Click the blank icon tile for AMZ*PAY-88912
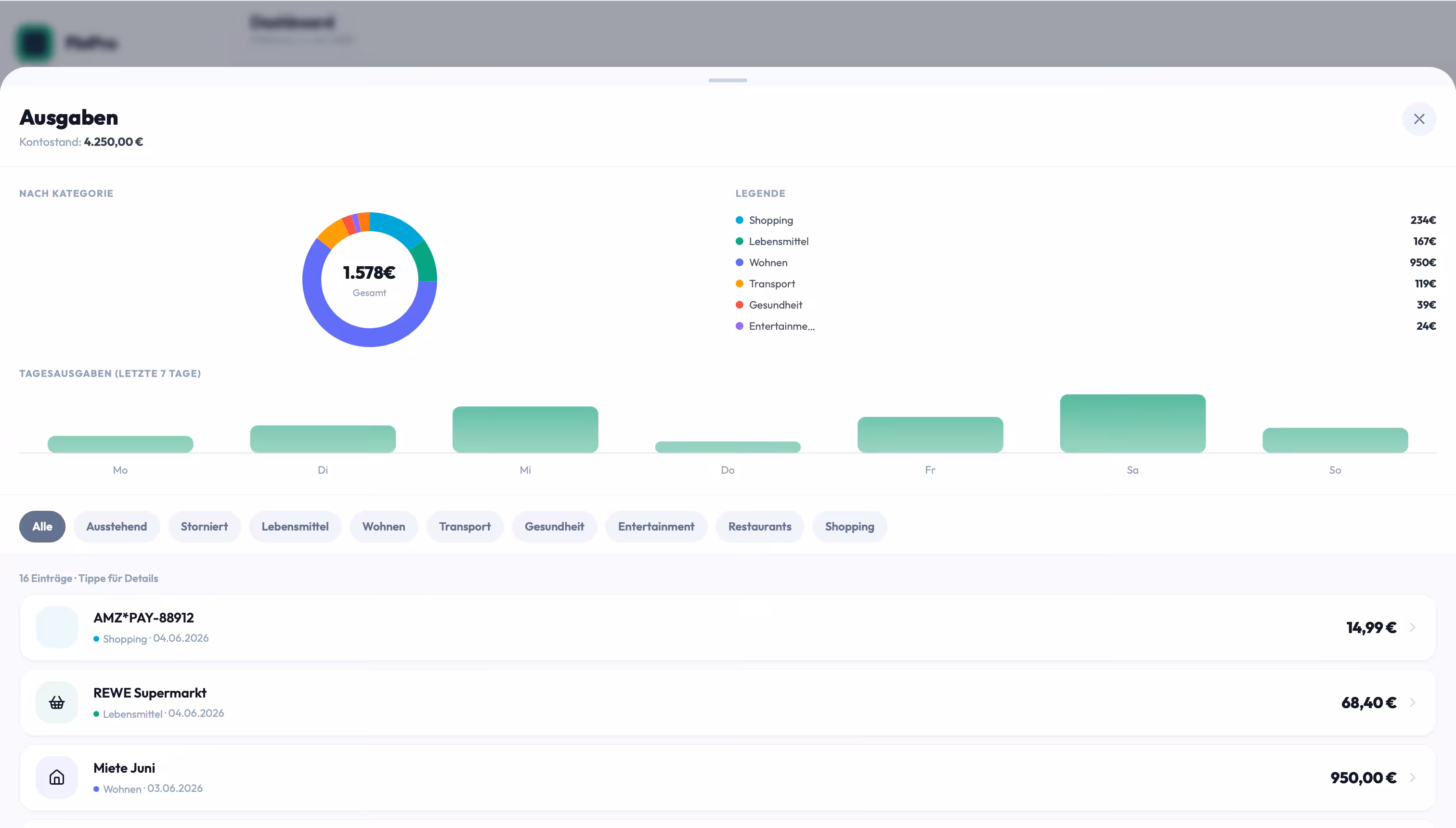The width and height of the screenshot is (1456, 828). point(57,627)
